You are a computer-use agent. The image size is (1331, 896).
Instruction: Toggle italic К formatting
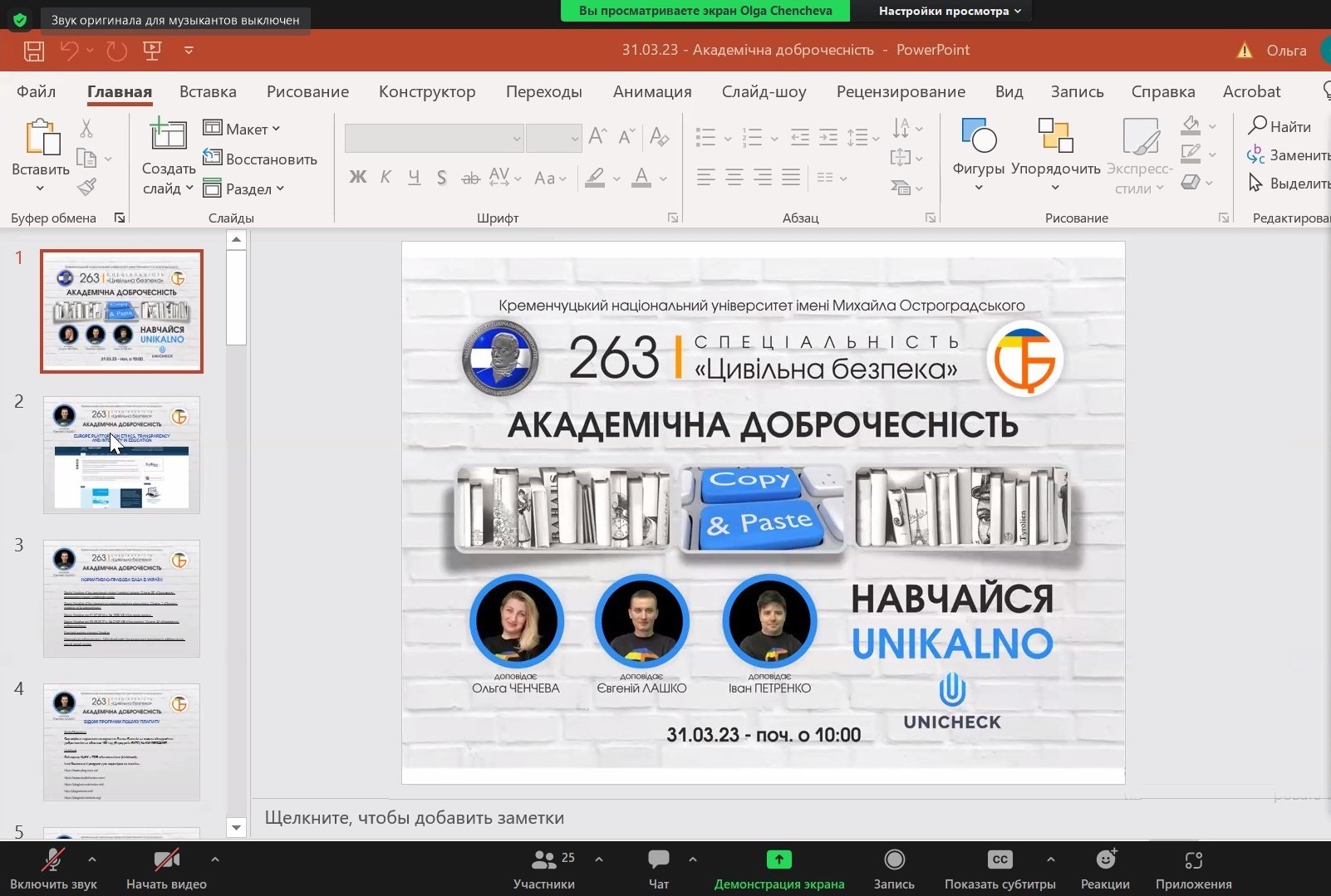pyautogui.click(x=386, y=177)
